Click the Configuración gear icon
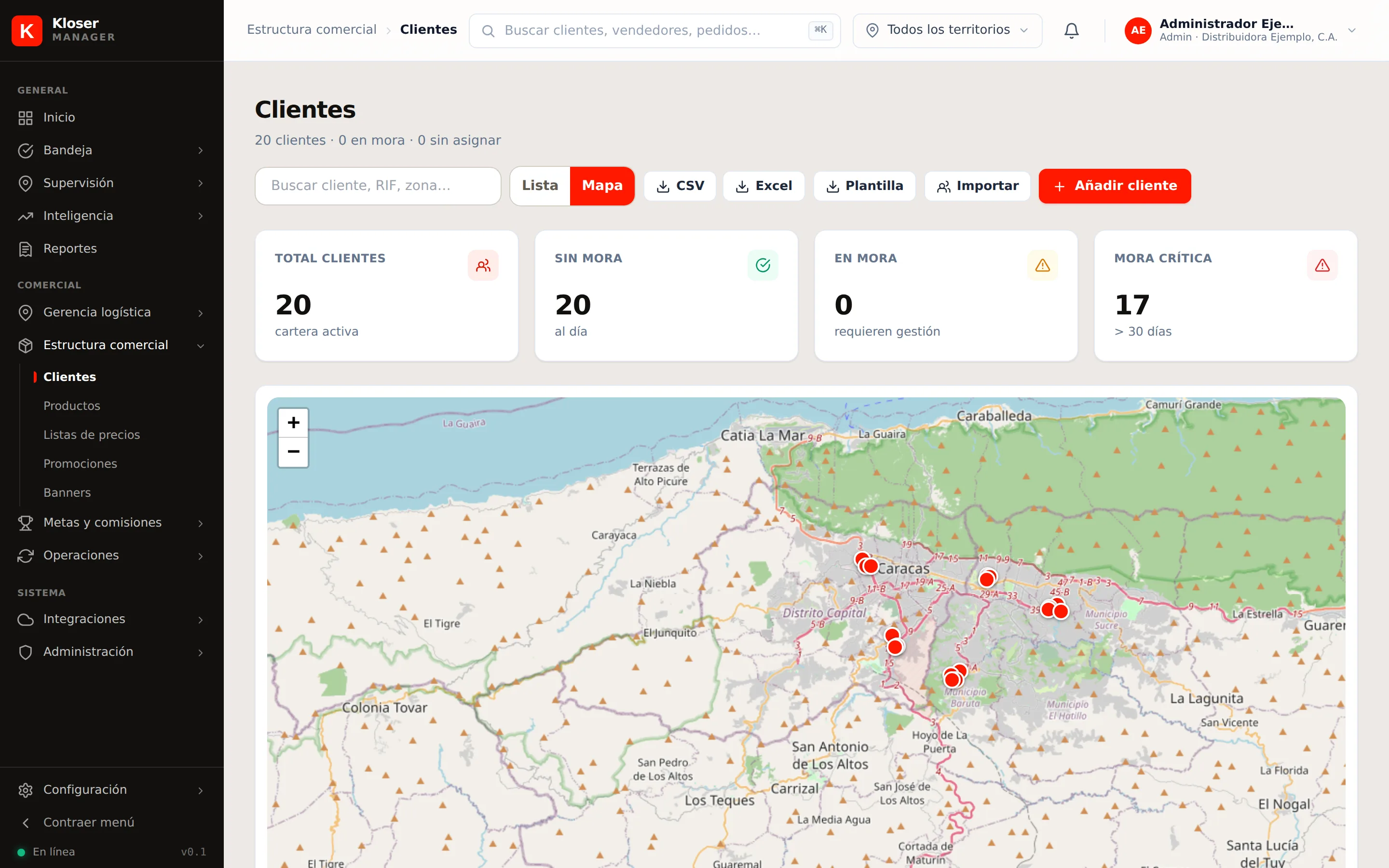 [25, 790]
